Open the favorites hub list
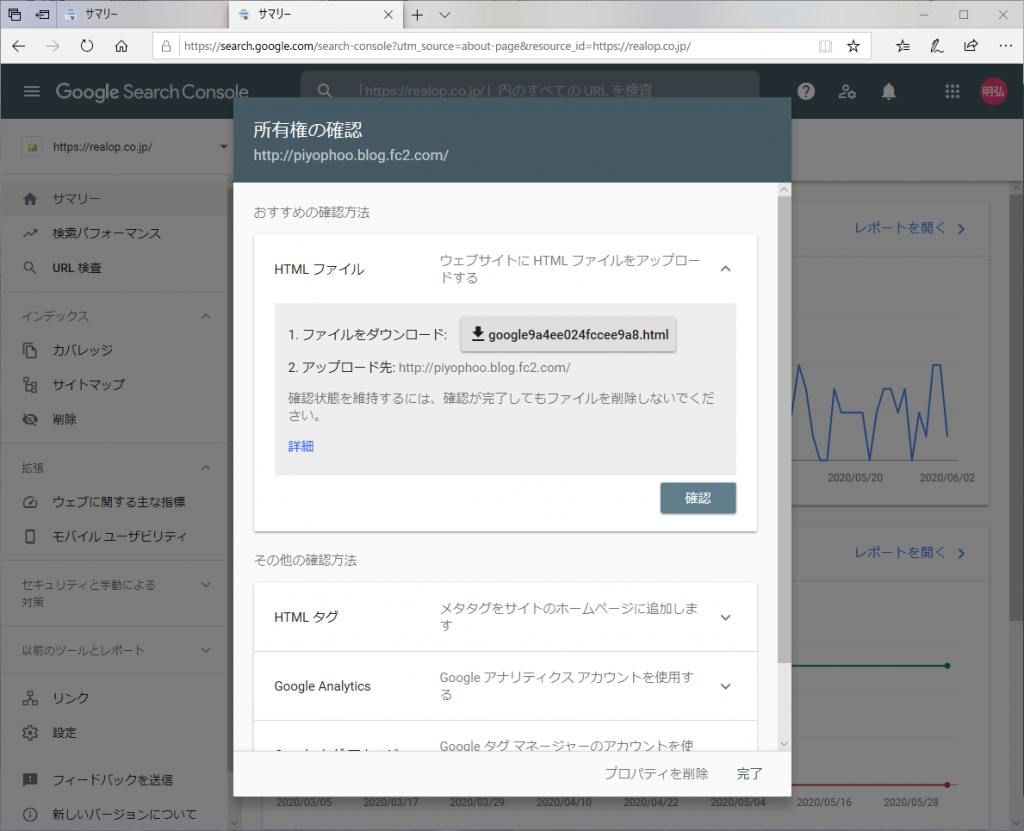1024x831 pixels. coord(903,46)
